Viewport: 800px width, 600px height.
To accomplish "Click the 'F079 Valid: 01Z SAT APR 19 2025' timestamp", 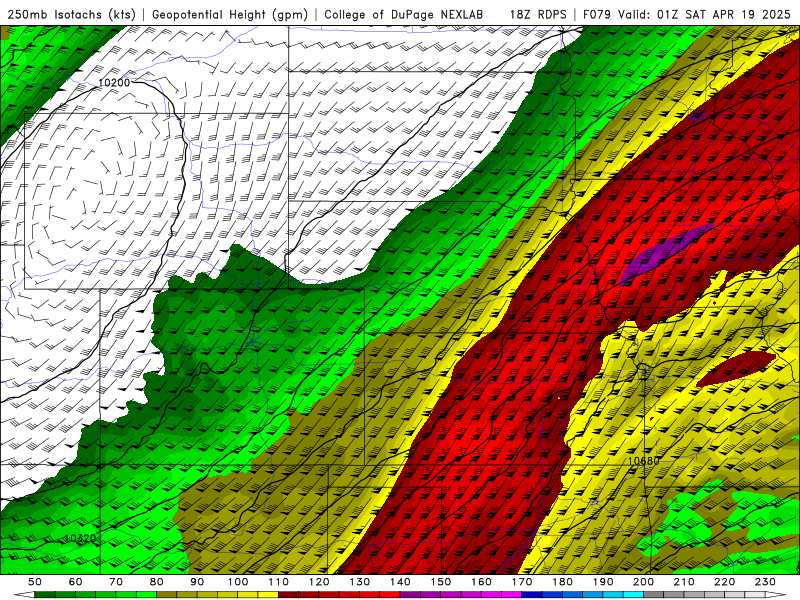I will (687, 14).
